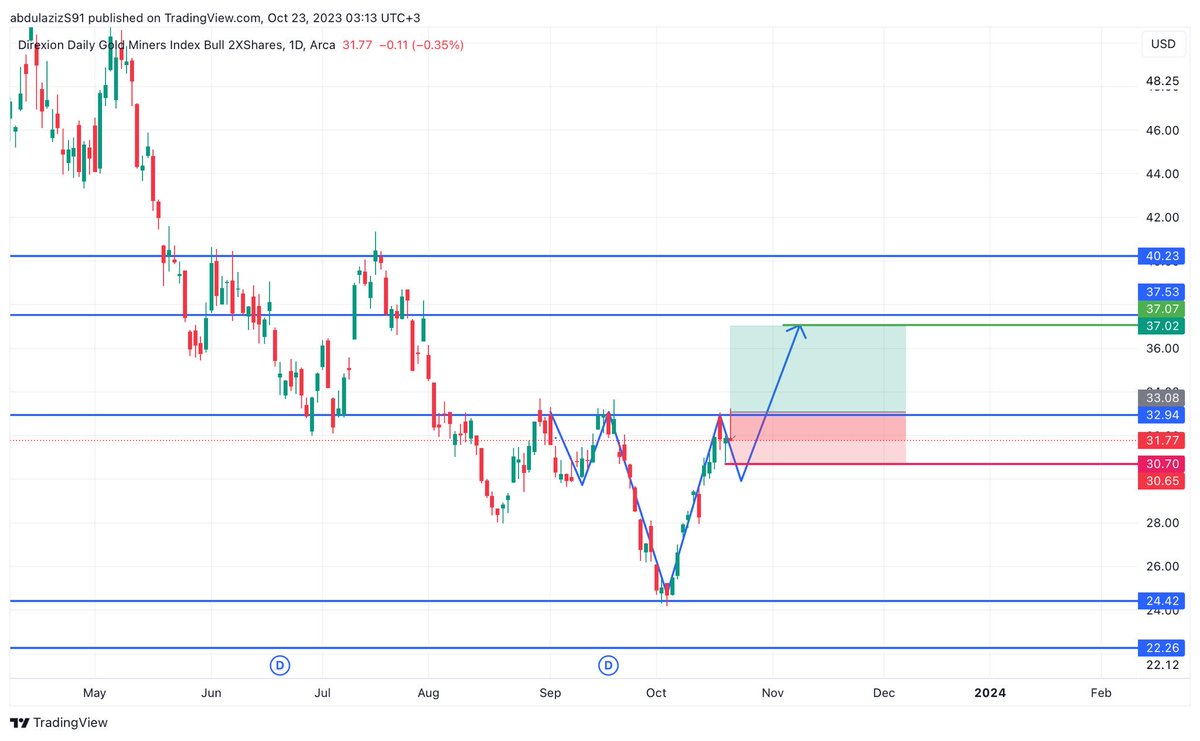Viewport: 1200px width, 741px height.
Task: Select the green take-profit line at 37.02
Action: (x=960, y=325)
